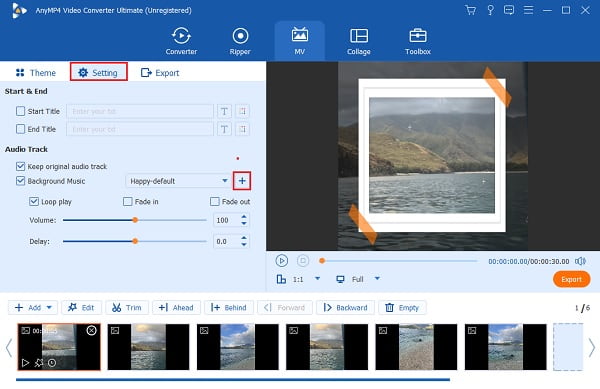Click the aspect ratio icon
Image resolution: width=600 pixels, height=389 pixels.
point(281,279)
